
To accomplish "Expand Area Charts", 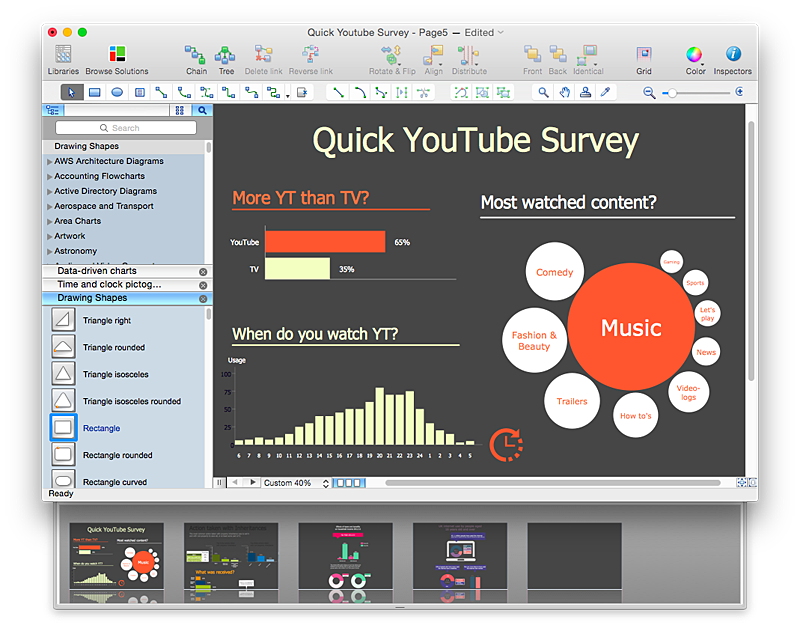I will tap(49, 221).
